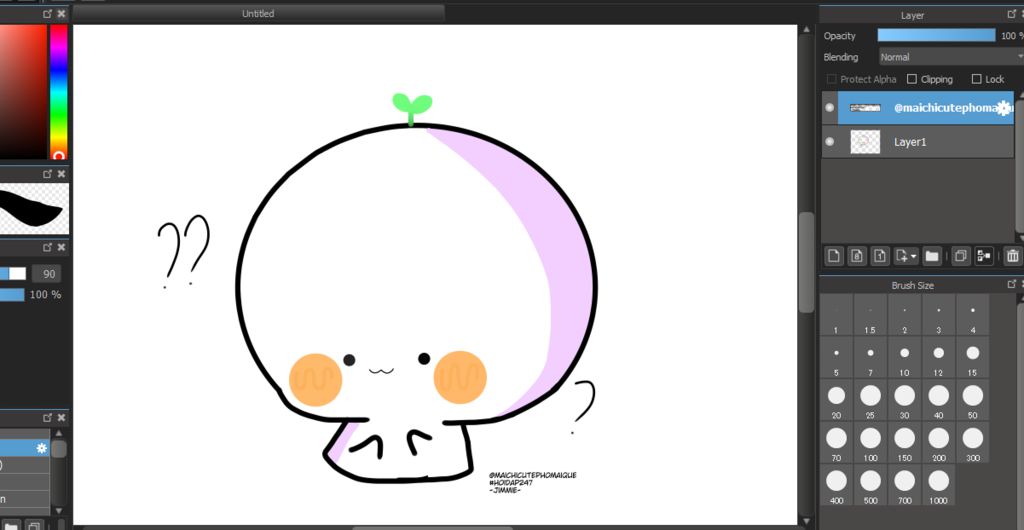
Task: Click the brush stroke preview
Action: coord(34,209)
